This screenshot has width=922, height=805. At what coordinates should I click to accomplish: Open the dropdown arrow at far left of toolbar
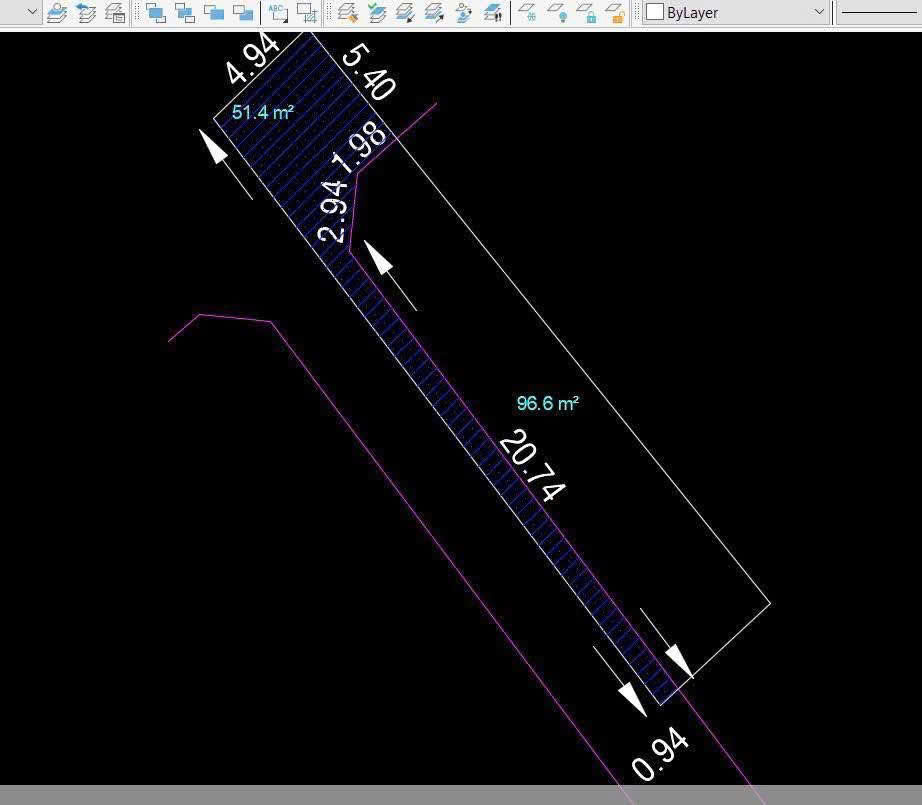click(x=31, y=13)
